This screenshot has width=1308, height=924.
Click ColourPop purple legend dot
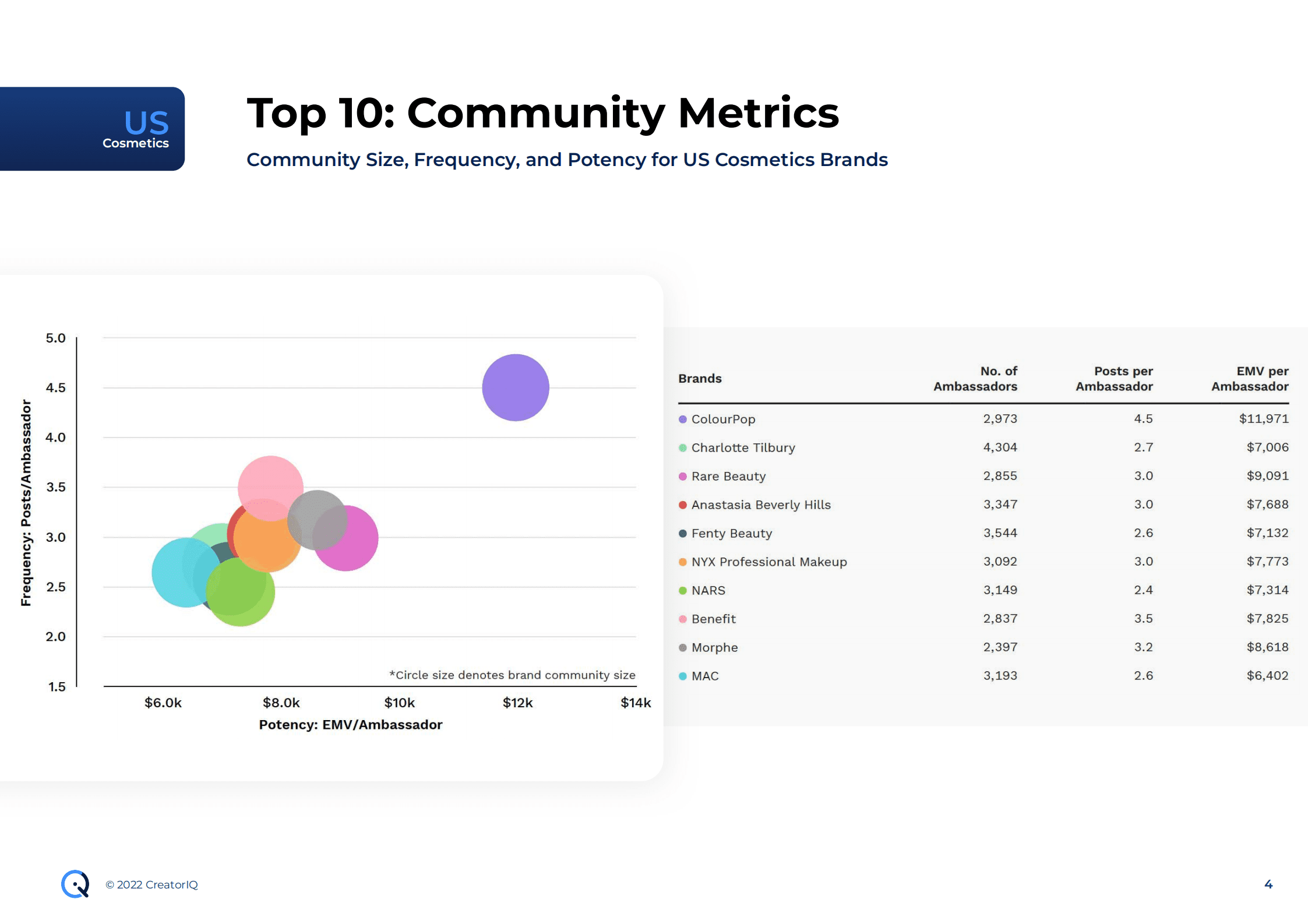pyautogui.click(x=683, y=419)
